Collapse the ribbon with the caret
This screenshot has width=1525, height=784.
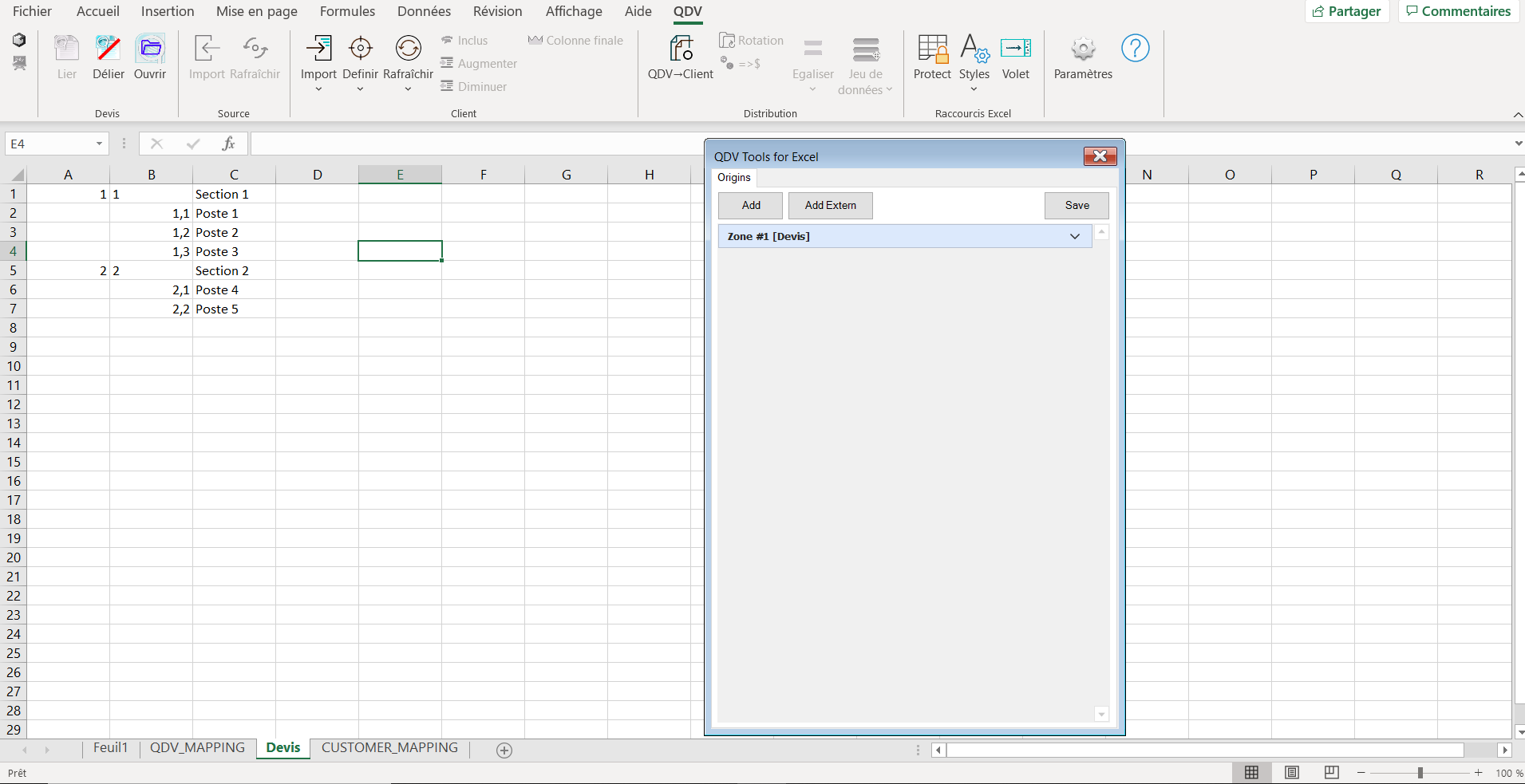pyautogui.click(x=1518, y=115)
